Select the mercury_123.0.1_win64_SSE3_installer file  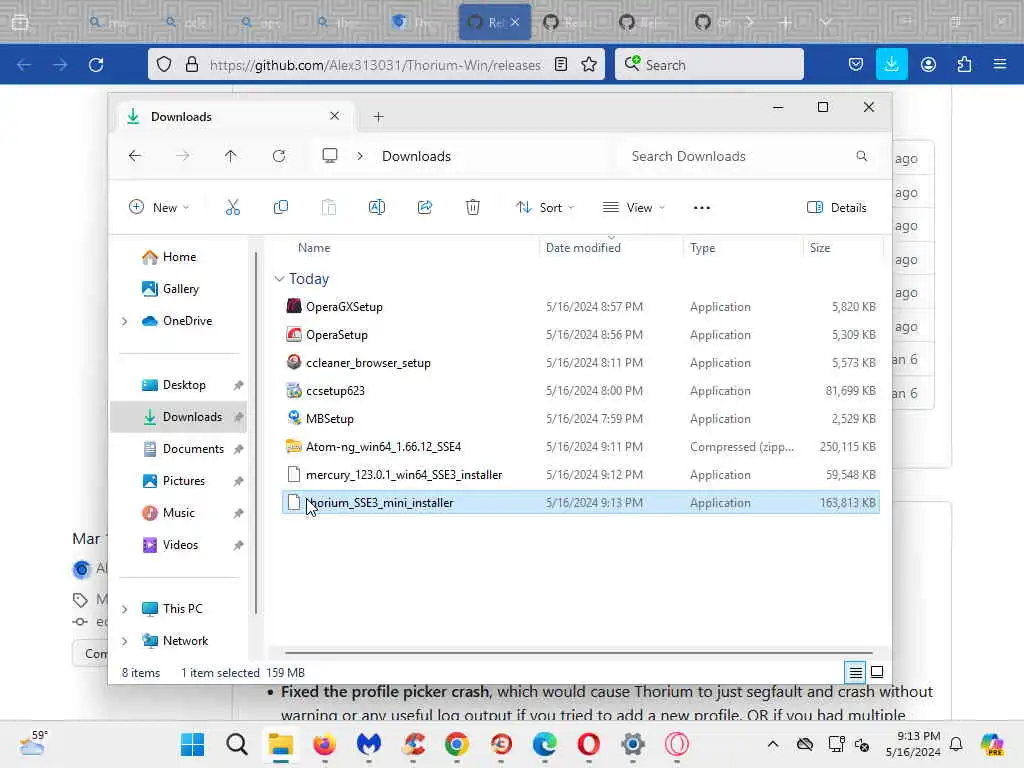(581, 475)
